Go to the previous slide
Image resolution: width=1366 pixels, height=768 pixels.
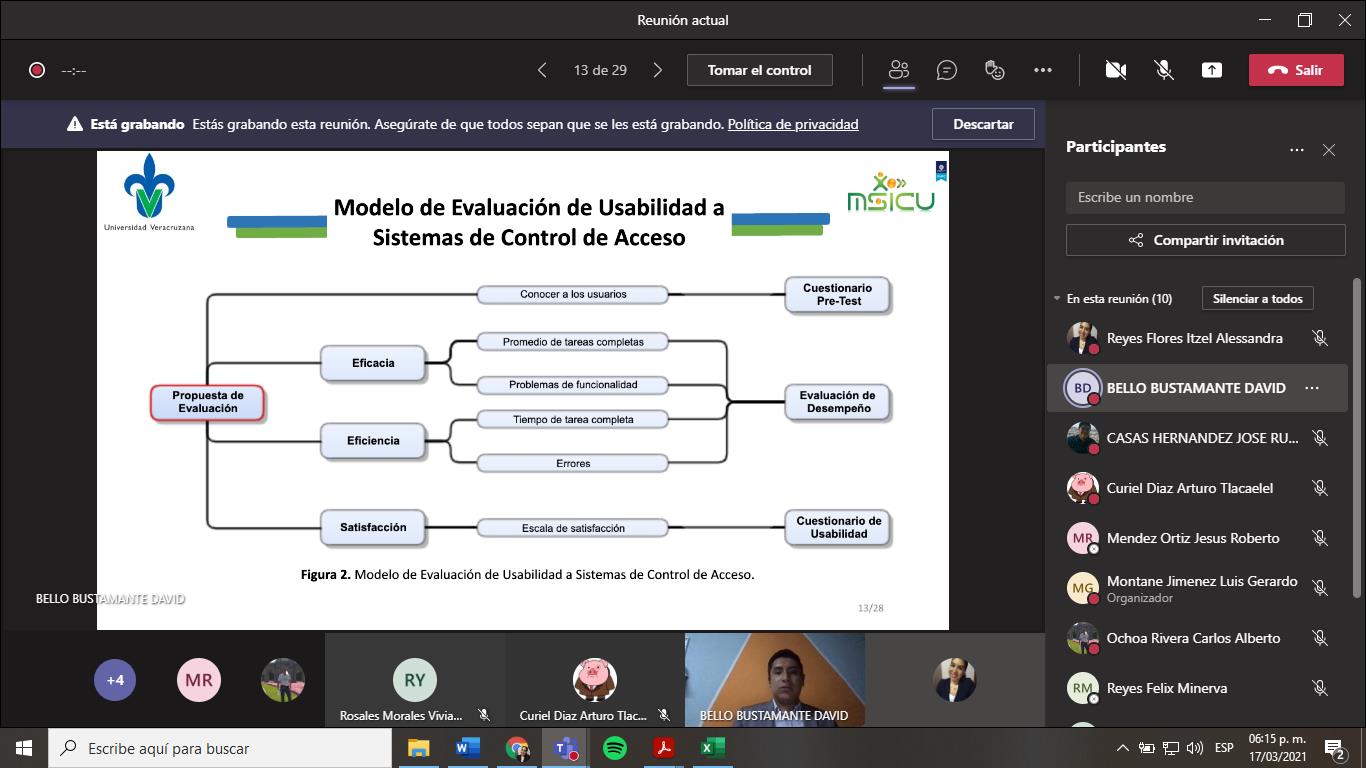point(542,70)
